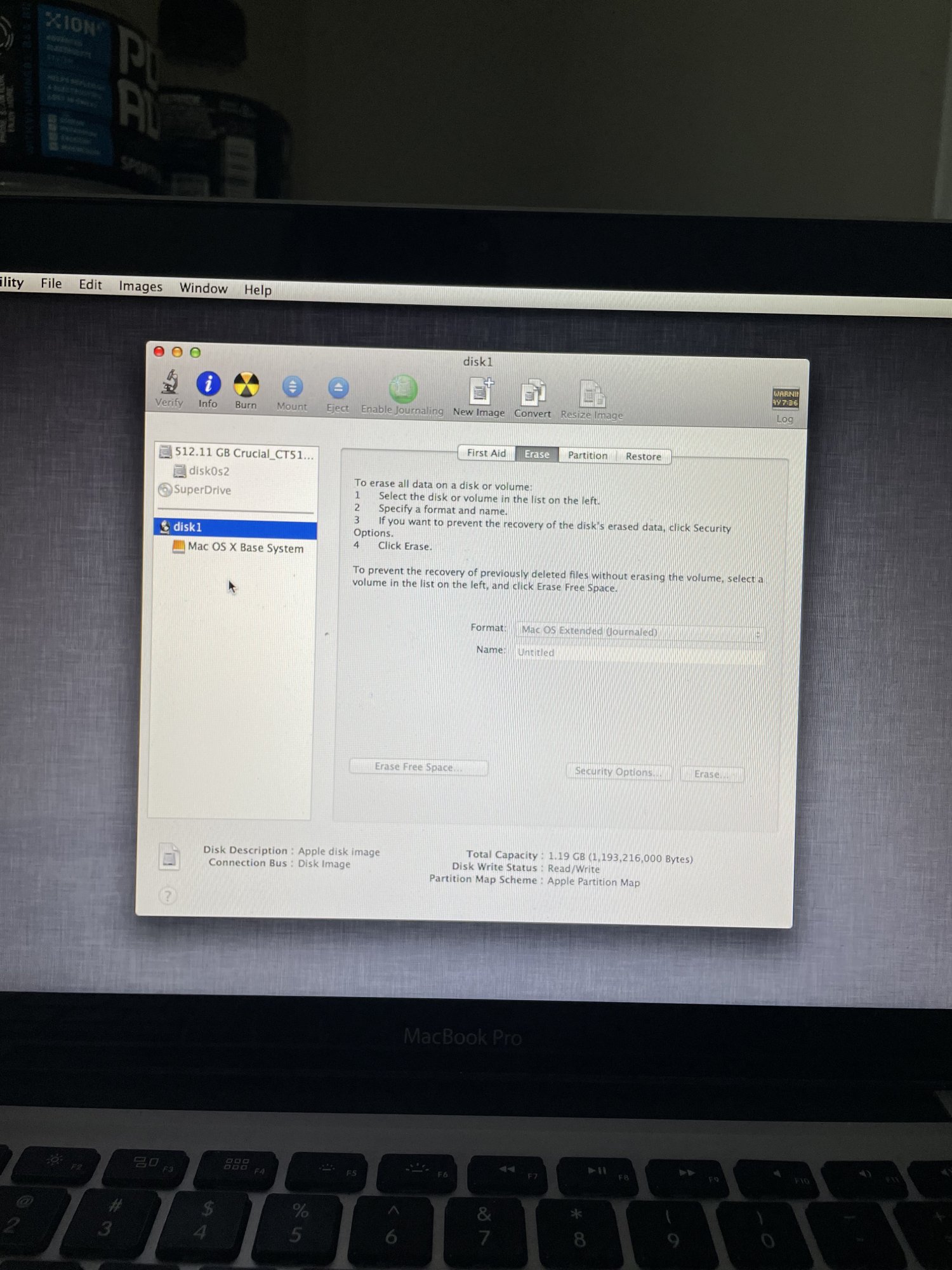Viewport: 952px width, 1270px height.
Task: Click the Mount toolbar icon
Action: point(292,387)
